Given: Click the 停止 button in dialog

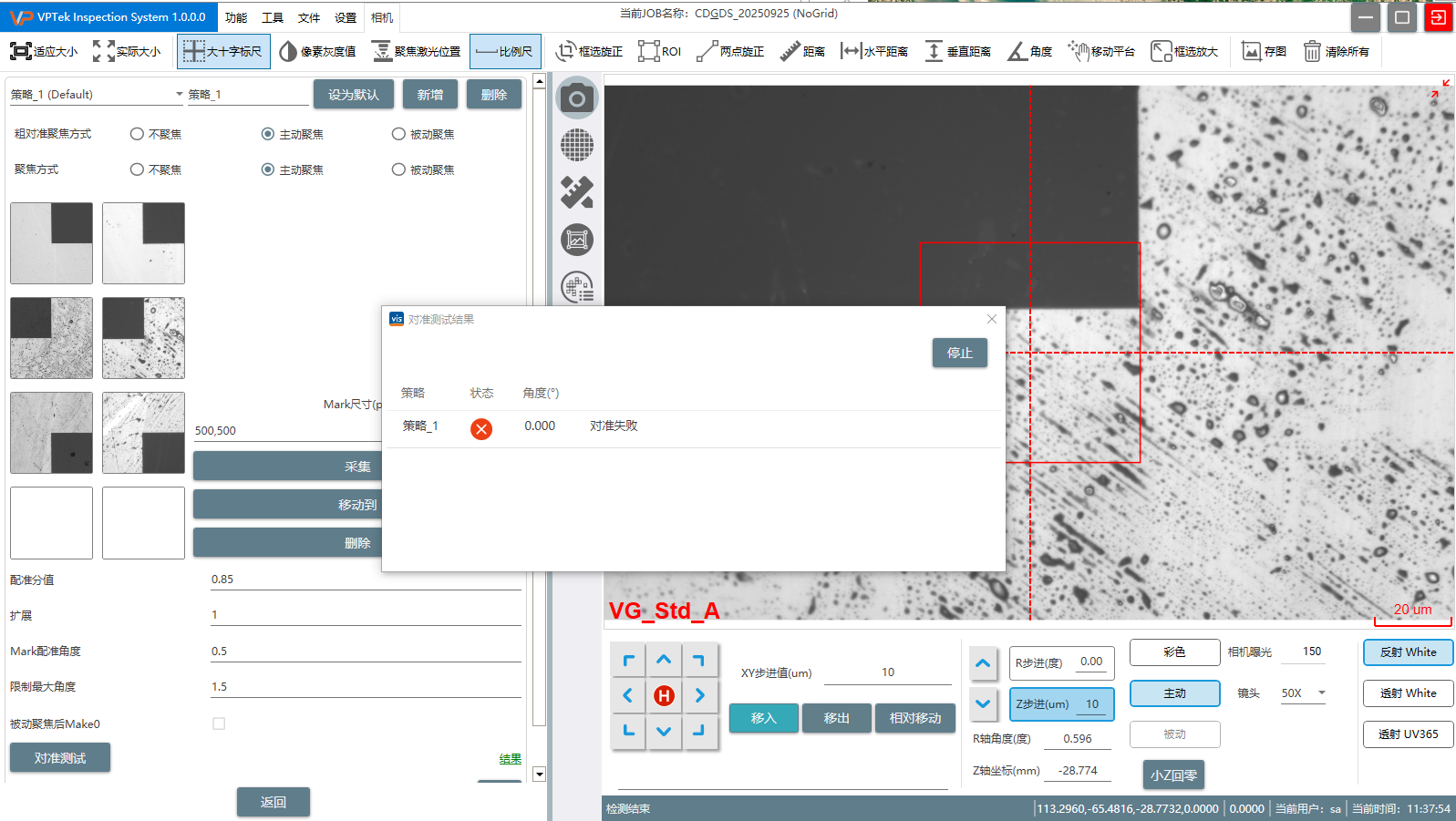Looking at the screenshot, I should [x=959, y=353].
